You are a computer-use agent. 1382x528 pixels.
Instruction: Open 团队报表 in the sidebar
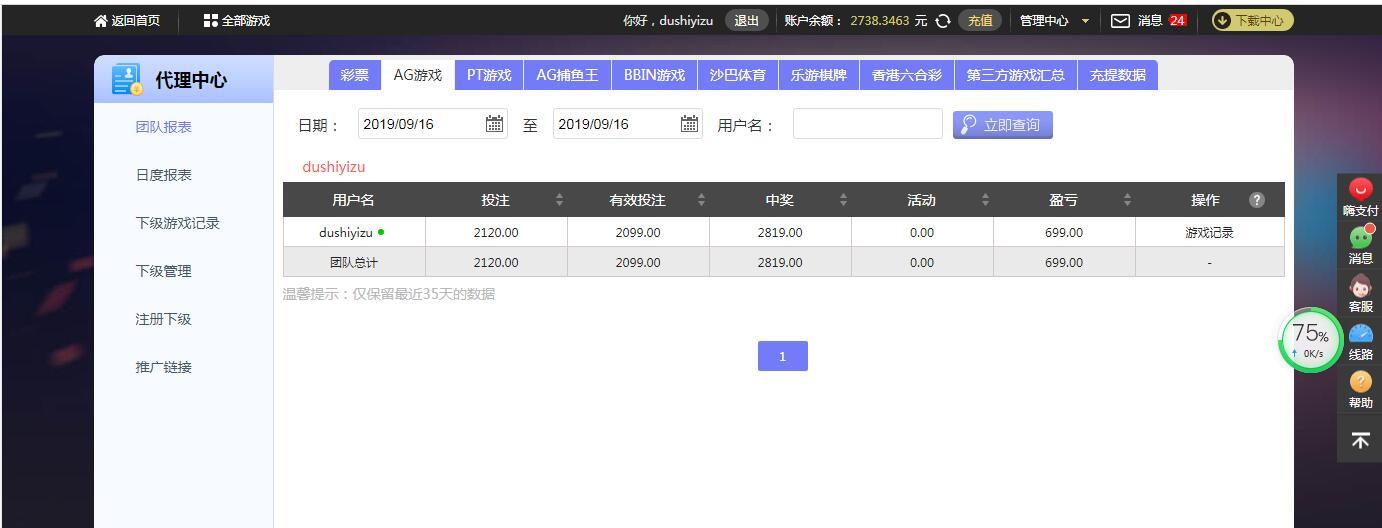[x=164, y=127]
